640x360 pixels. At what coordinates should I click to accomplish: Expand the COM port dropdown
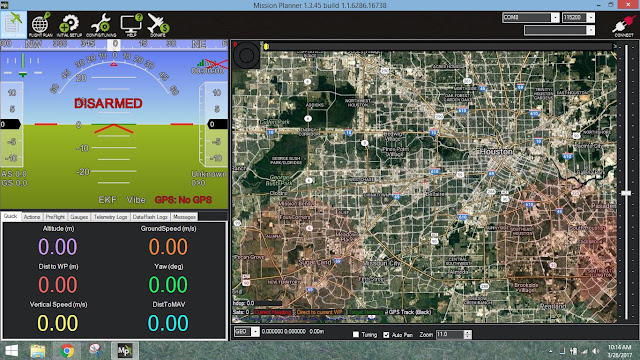pos(555,18)
